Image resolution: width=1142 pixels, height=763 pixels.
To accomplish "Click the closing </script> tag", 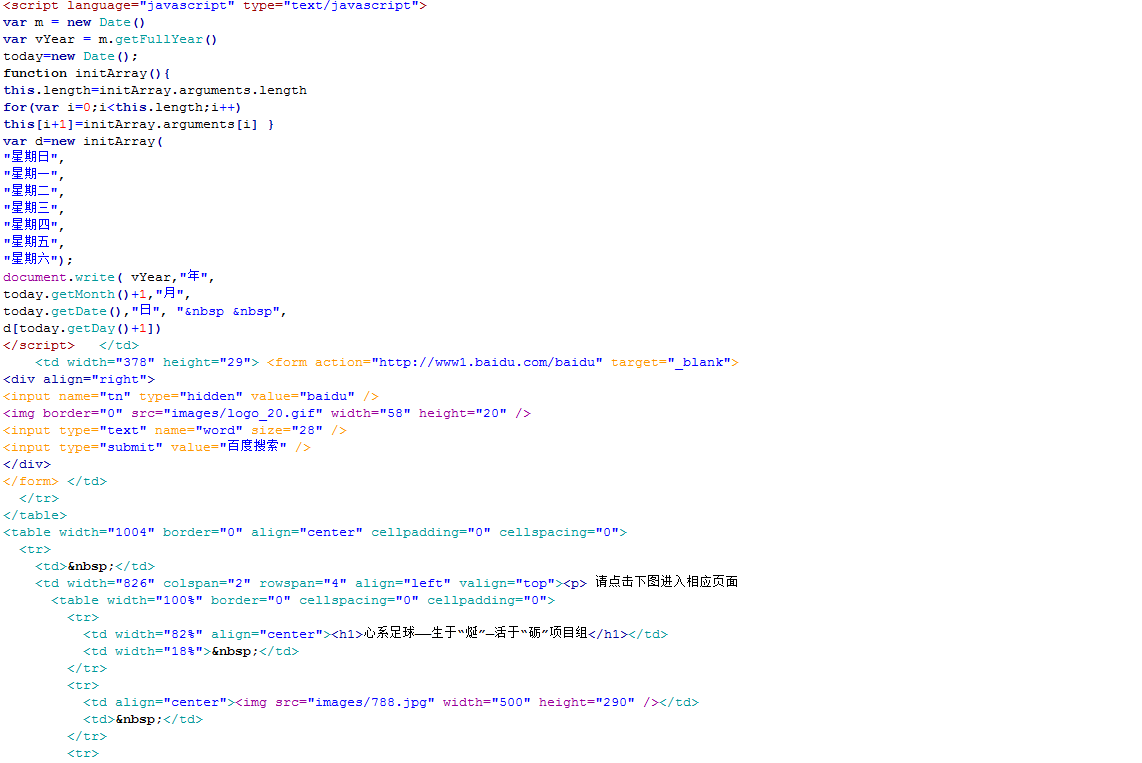I will [39, 346].
